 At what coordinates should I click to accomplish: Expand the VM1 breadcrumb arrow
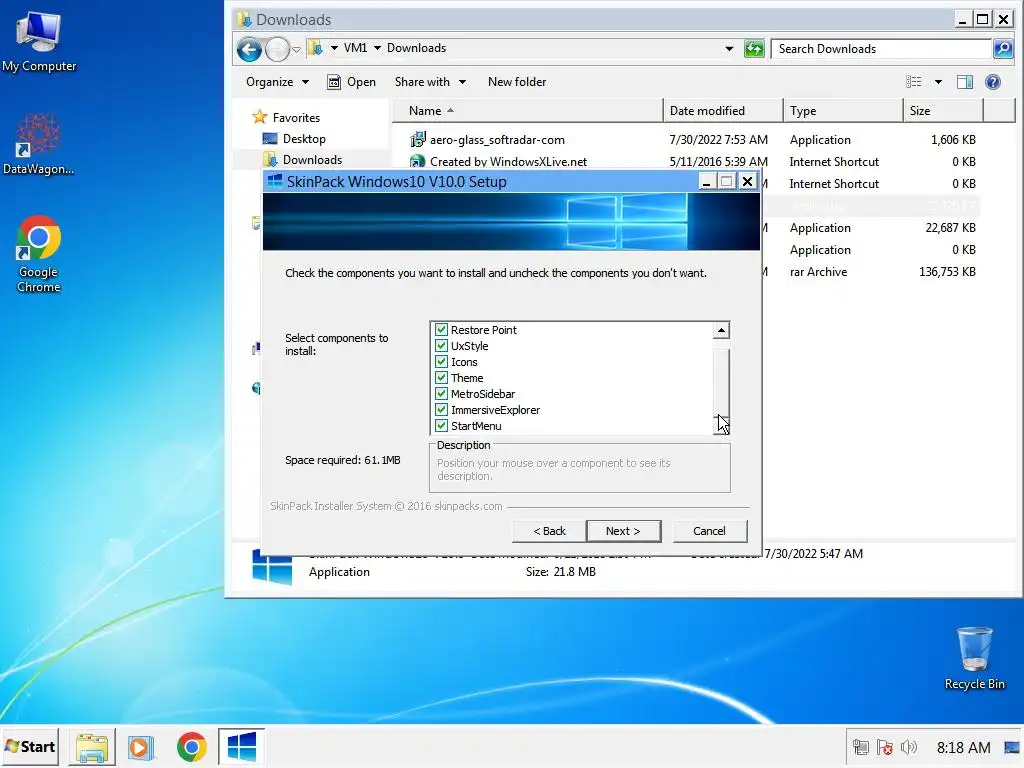[x=377, y=48]
